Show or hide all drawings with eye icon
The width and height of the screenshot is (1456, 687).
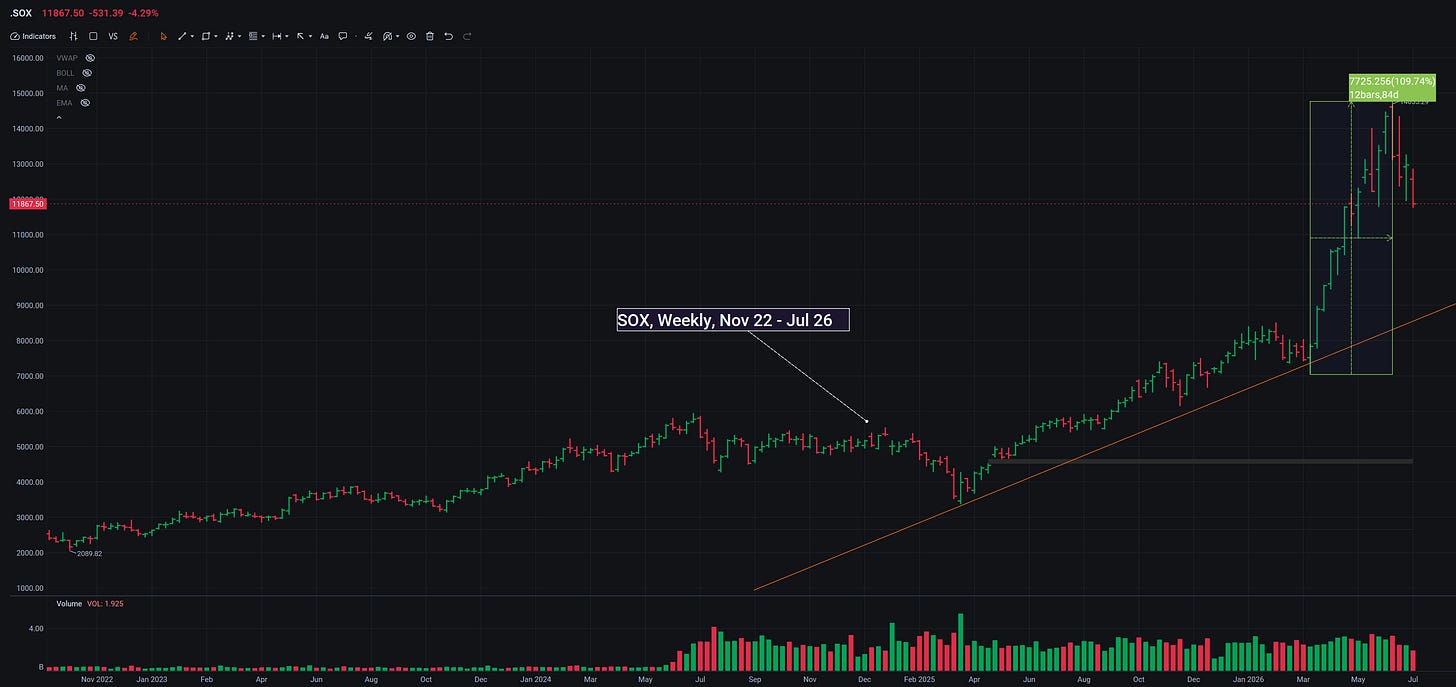coord(411,36)
